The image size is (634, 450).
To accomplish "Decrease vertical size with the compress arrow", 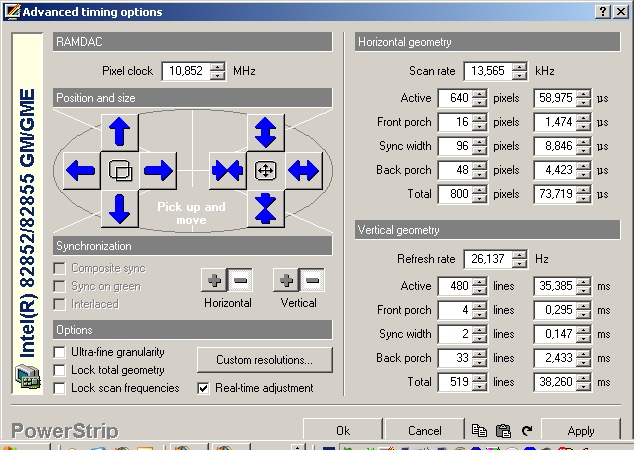I will pyautogui.click(x=266, y=209).
